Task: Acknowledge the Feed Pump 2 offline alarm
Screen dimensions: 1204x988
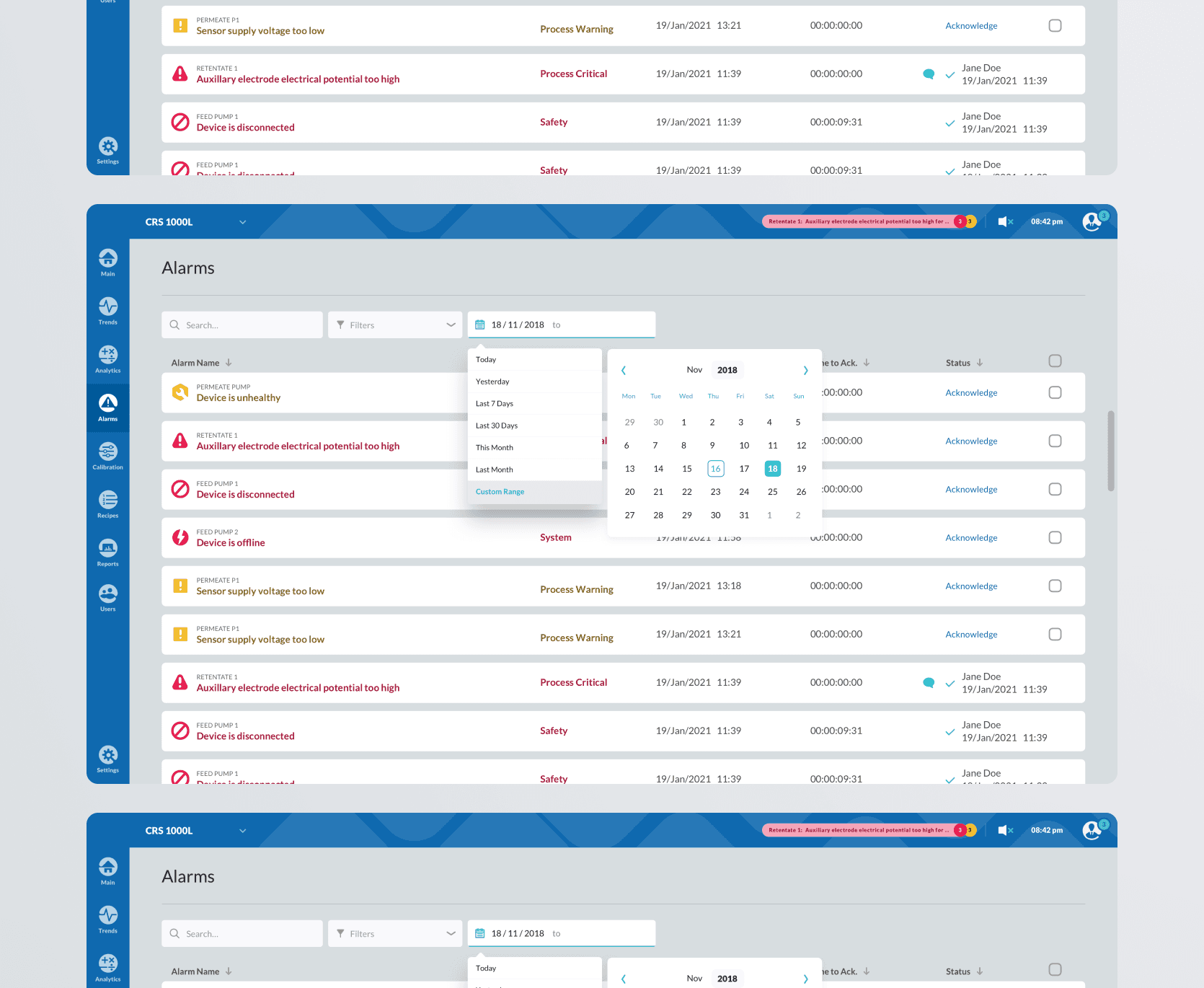Action: point(971,537)
